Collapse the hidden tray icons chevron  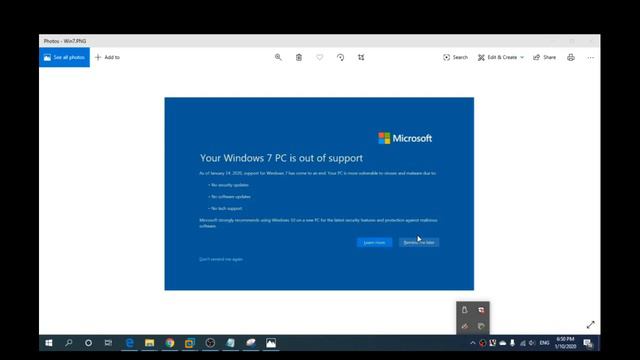[473, 343]
